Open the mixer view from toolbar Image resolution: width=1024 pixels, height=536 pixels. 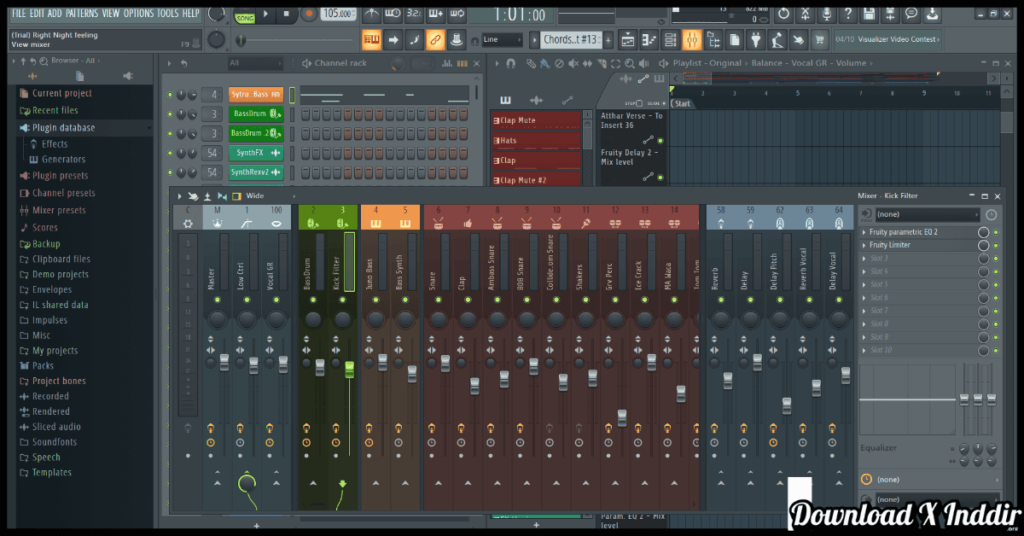tap(691, 40)
